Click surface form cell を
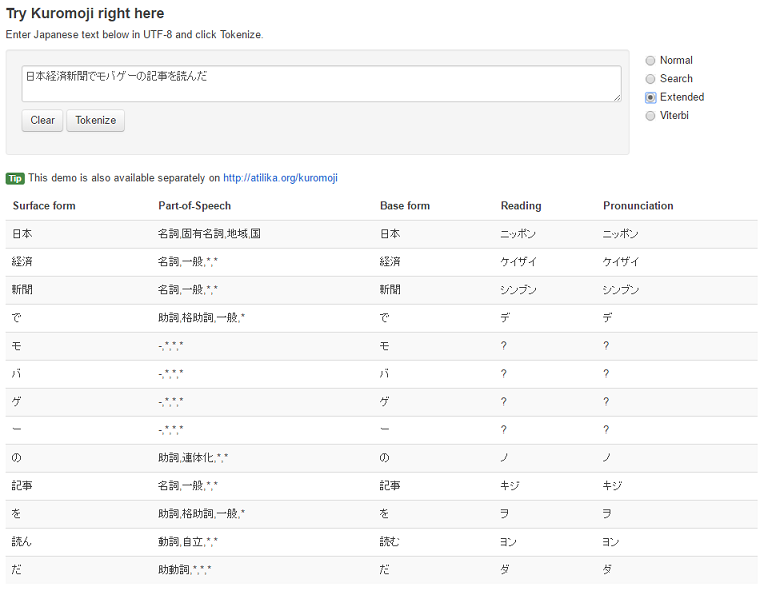 (x=17, y=514)
